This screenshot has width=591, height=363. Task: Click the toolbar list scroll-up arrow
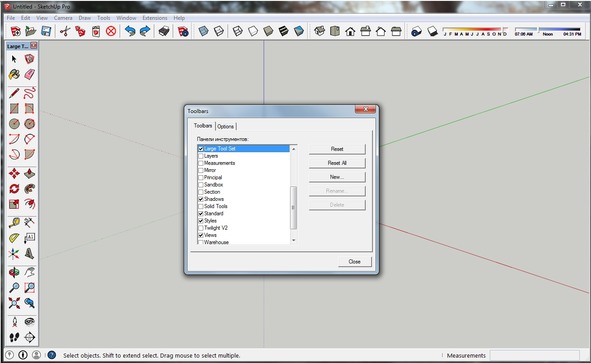click(294, 149)
